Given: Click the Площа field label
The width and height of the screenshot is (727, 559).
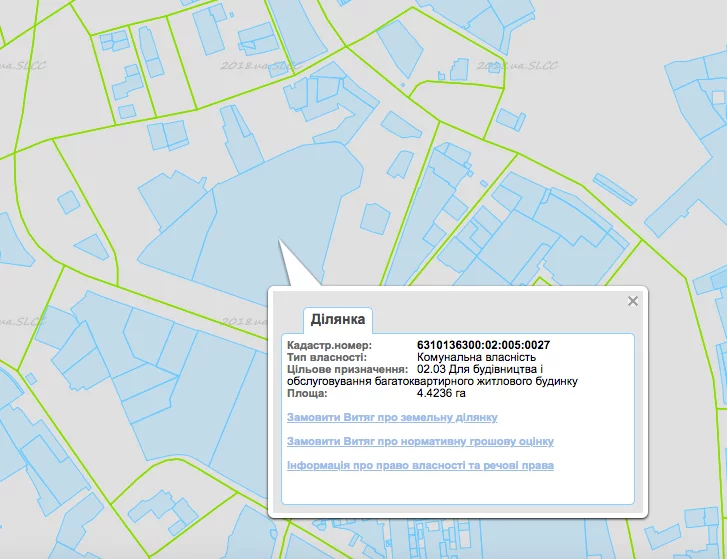Looking at the screenshot, I should [307, 394].
